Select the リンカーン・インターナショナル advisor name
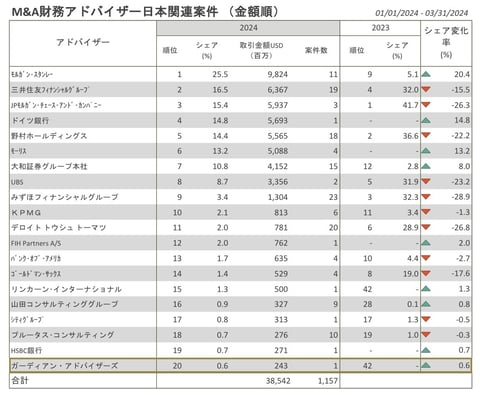The height and width of the screenshot is (395, 480). click(66, 289)
